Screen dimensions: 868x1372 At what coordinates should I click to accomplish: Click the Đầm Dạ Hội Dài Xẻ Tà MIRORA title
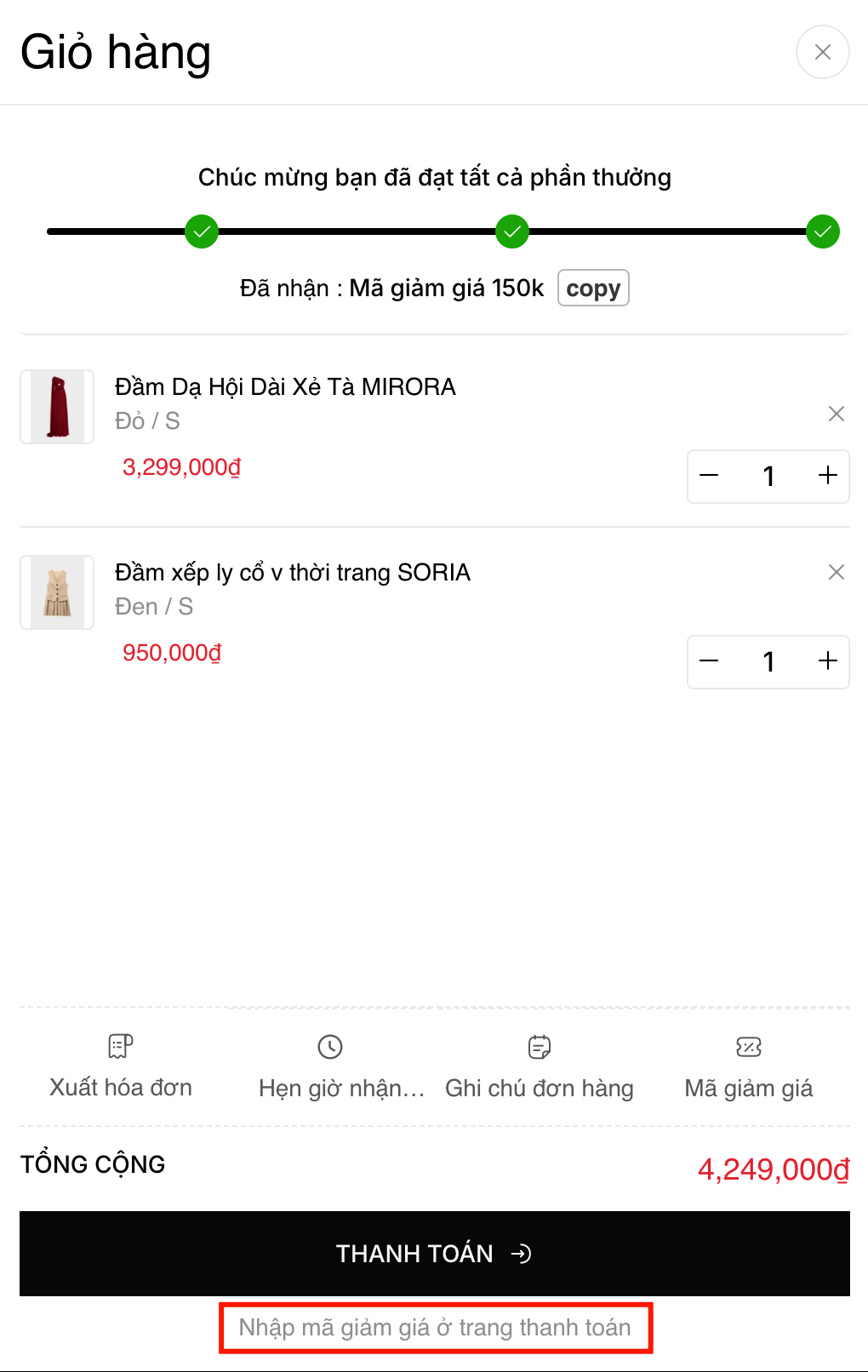285,387
